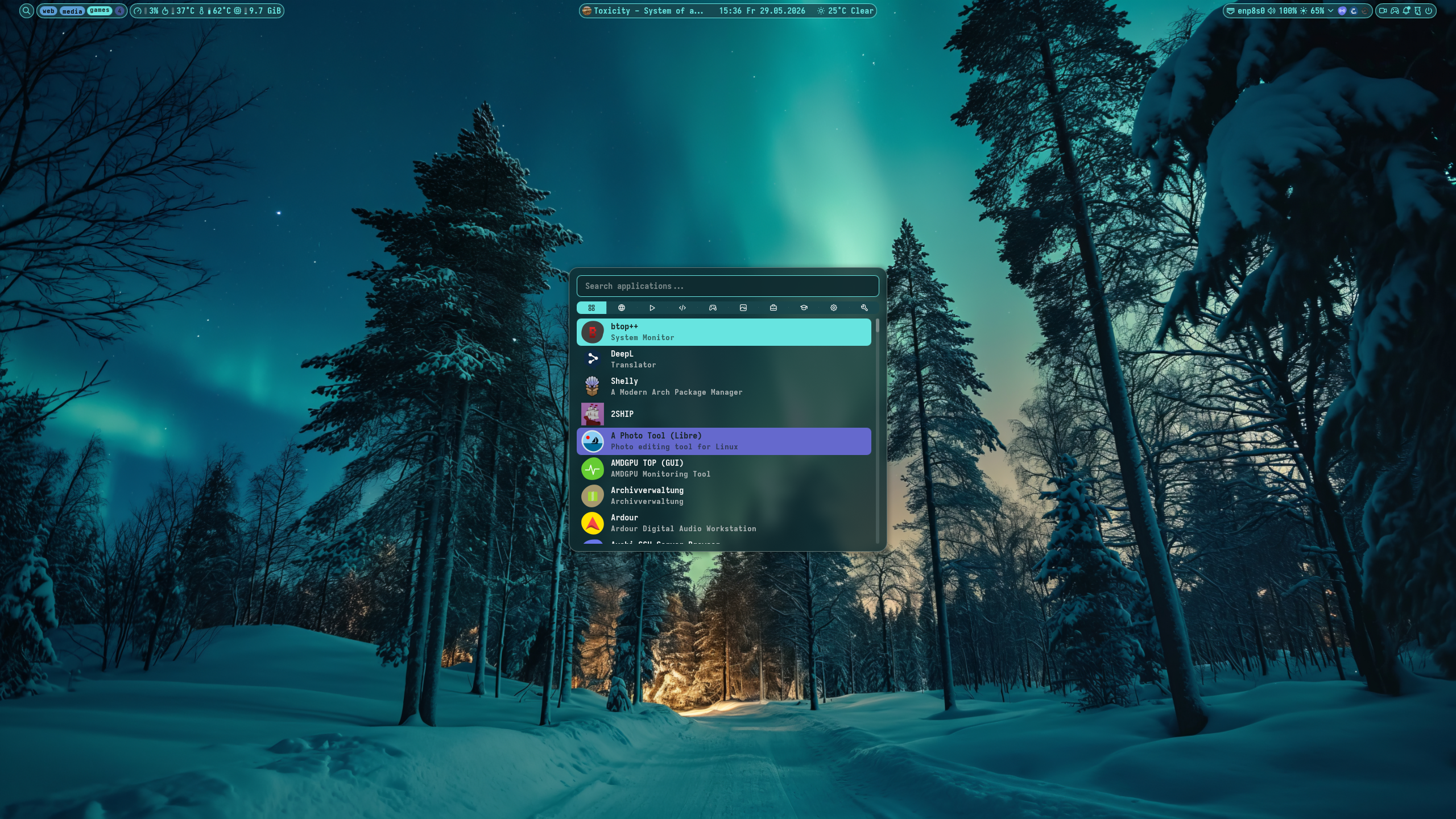The image size is (1456, 819).
Task: Select the All applications grid category
Action: click(x=591, y=308)
